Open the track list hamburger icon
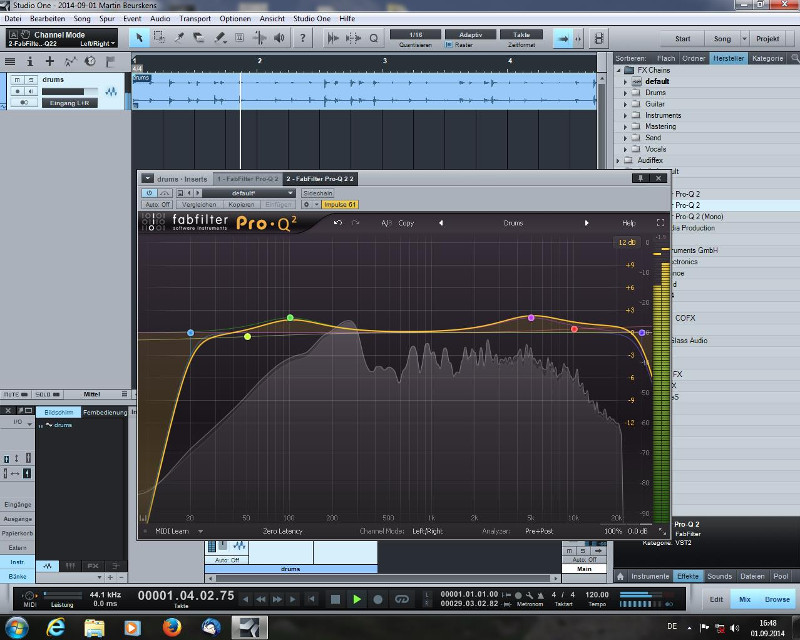This screenshot has height=640, width=800. point(10,62)
